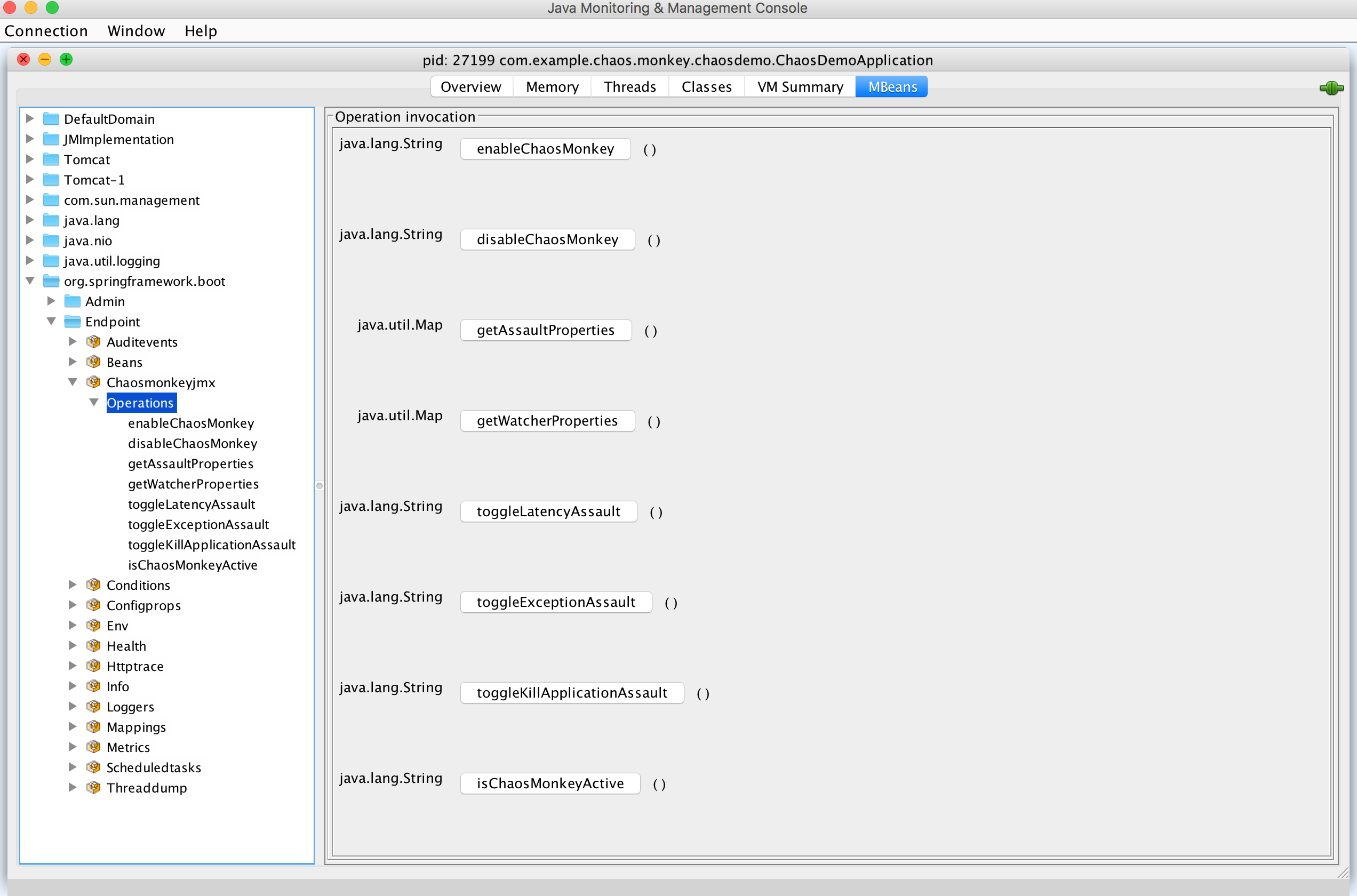Image resolution: width=1357 pixels, height=896 pixels.
Task: Collapse the org.springframework.boot tree node
Action: 30,281
